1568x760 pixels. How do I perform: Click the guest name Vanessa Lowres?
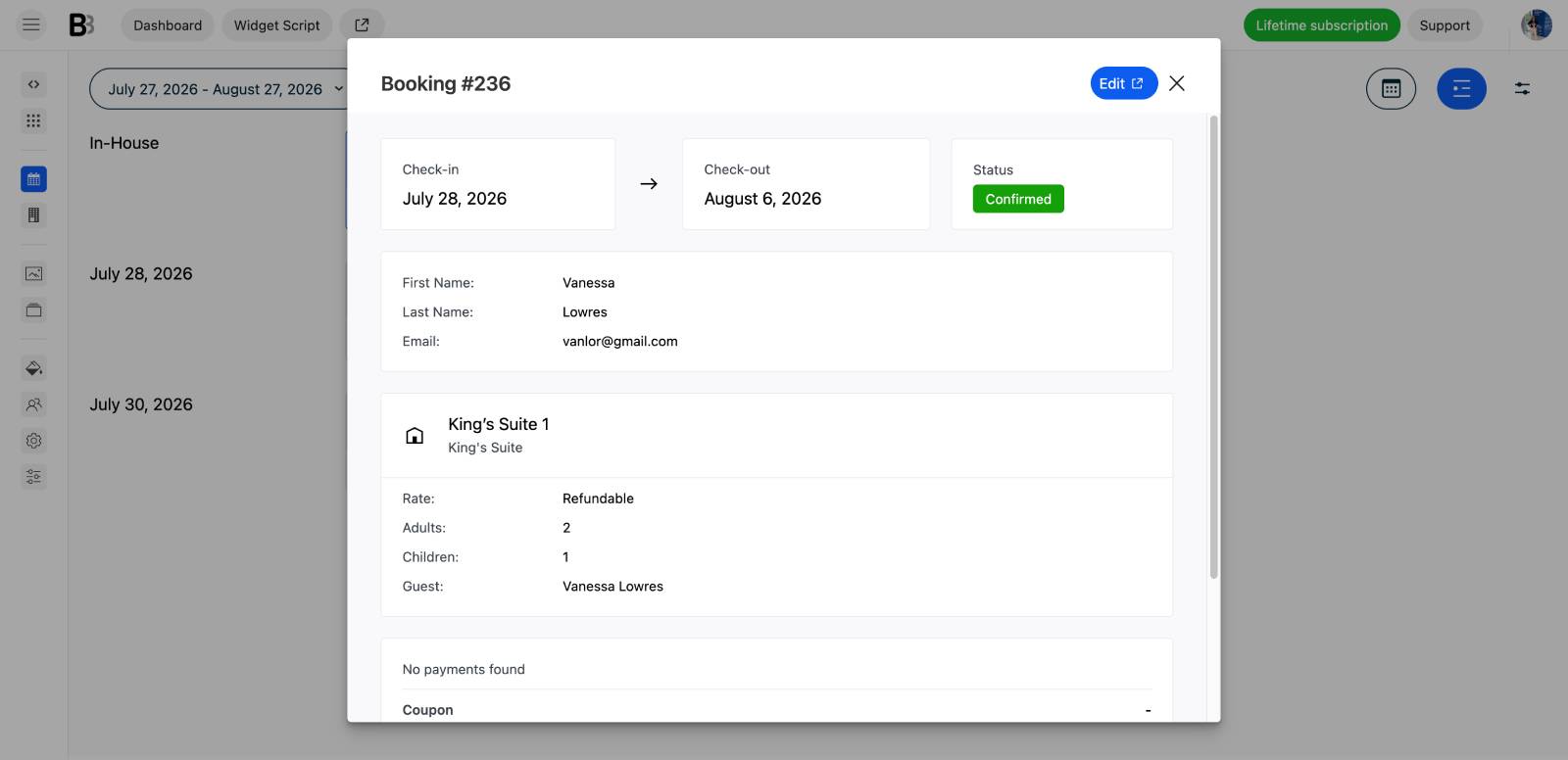click(612, 587)
